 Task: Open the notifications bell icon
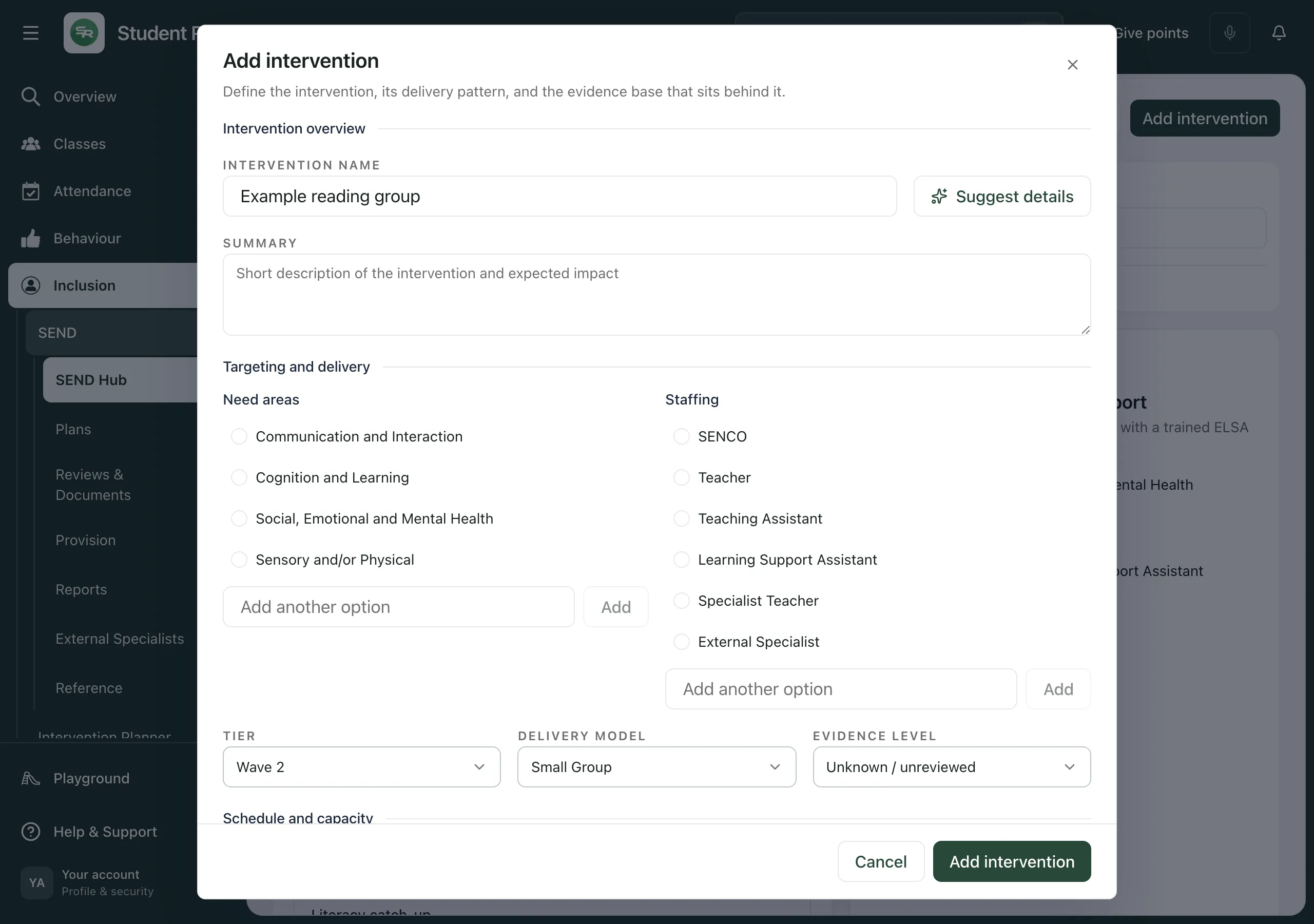(x=1279, y=33)
